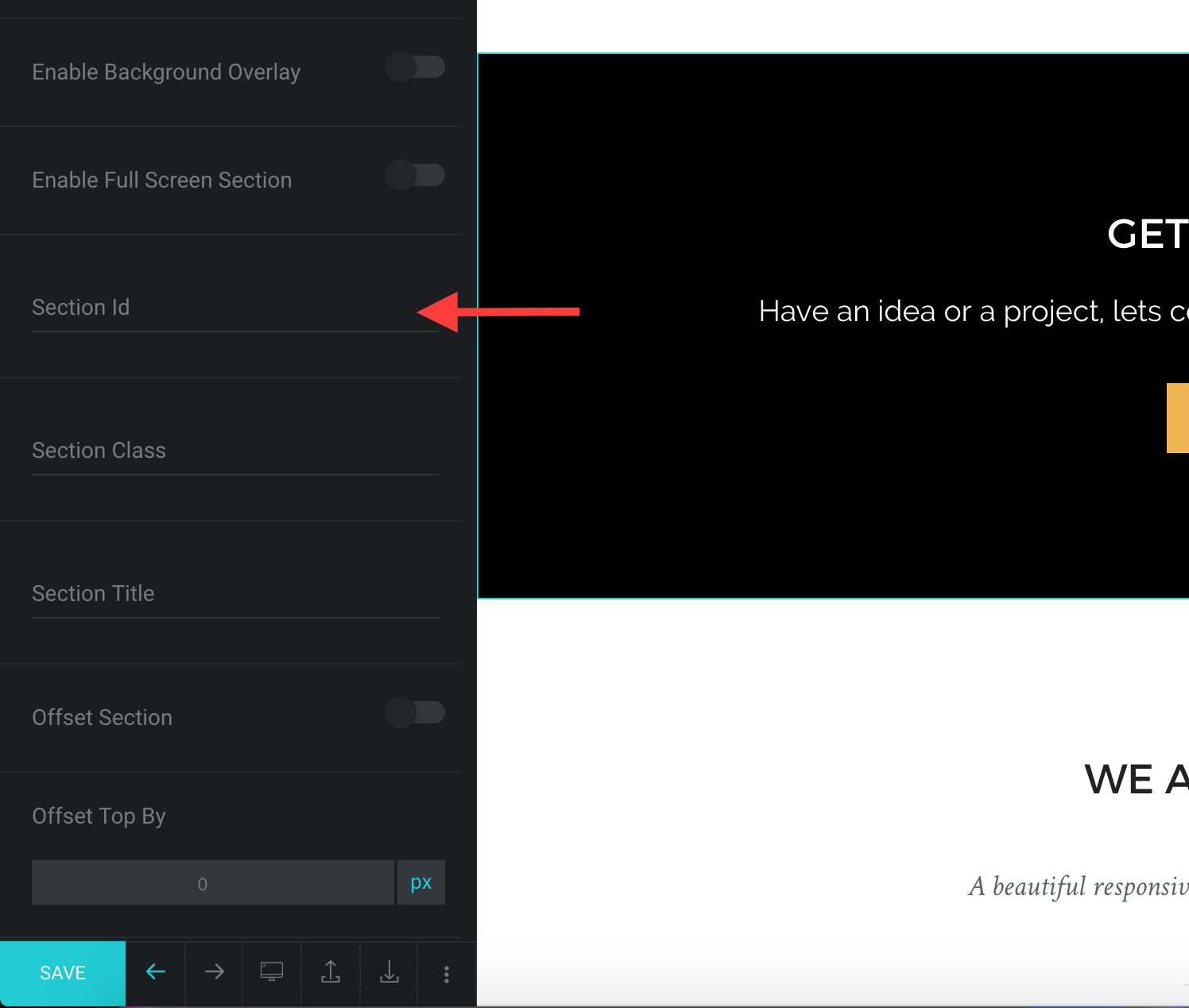Click the import download icon

[x=389, y=972]
